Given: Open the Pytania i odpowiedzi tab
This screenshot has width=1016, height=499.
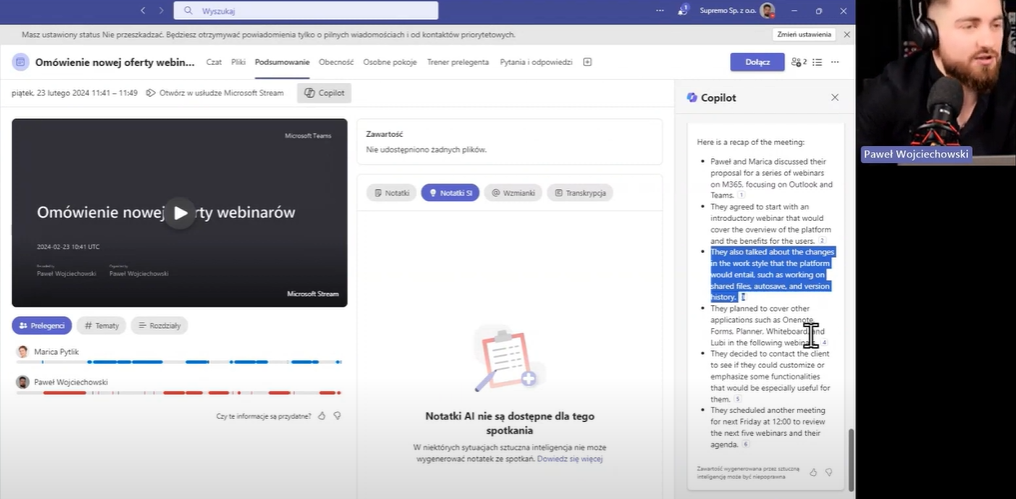Looking at the screenshot, I should [536, 62].
